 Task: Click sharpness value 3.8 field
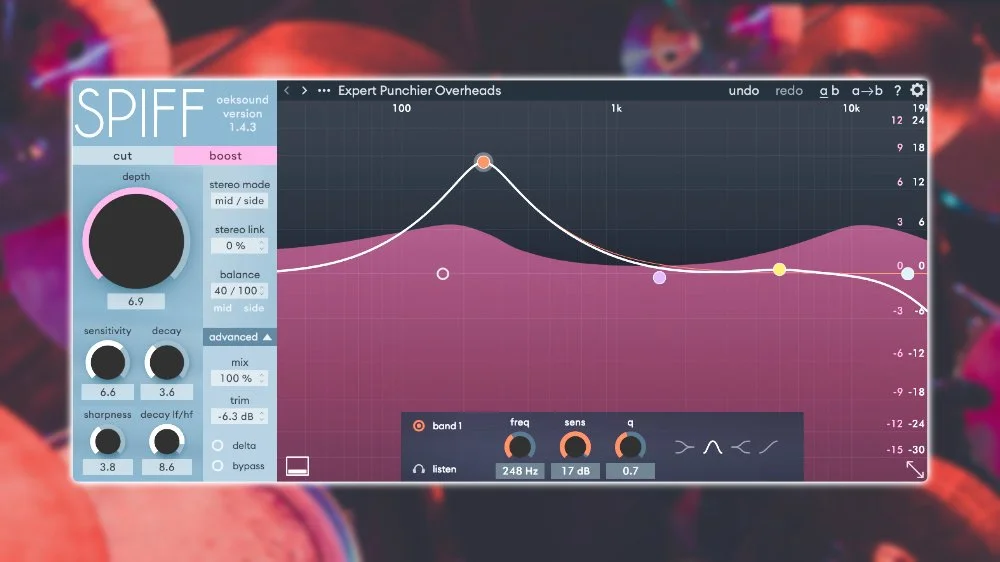point(108,467)
